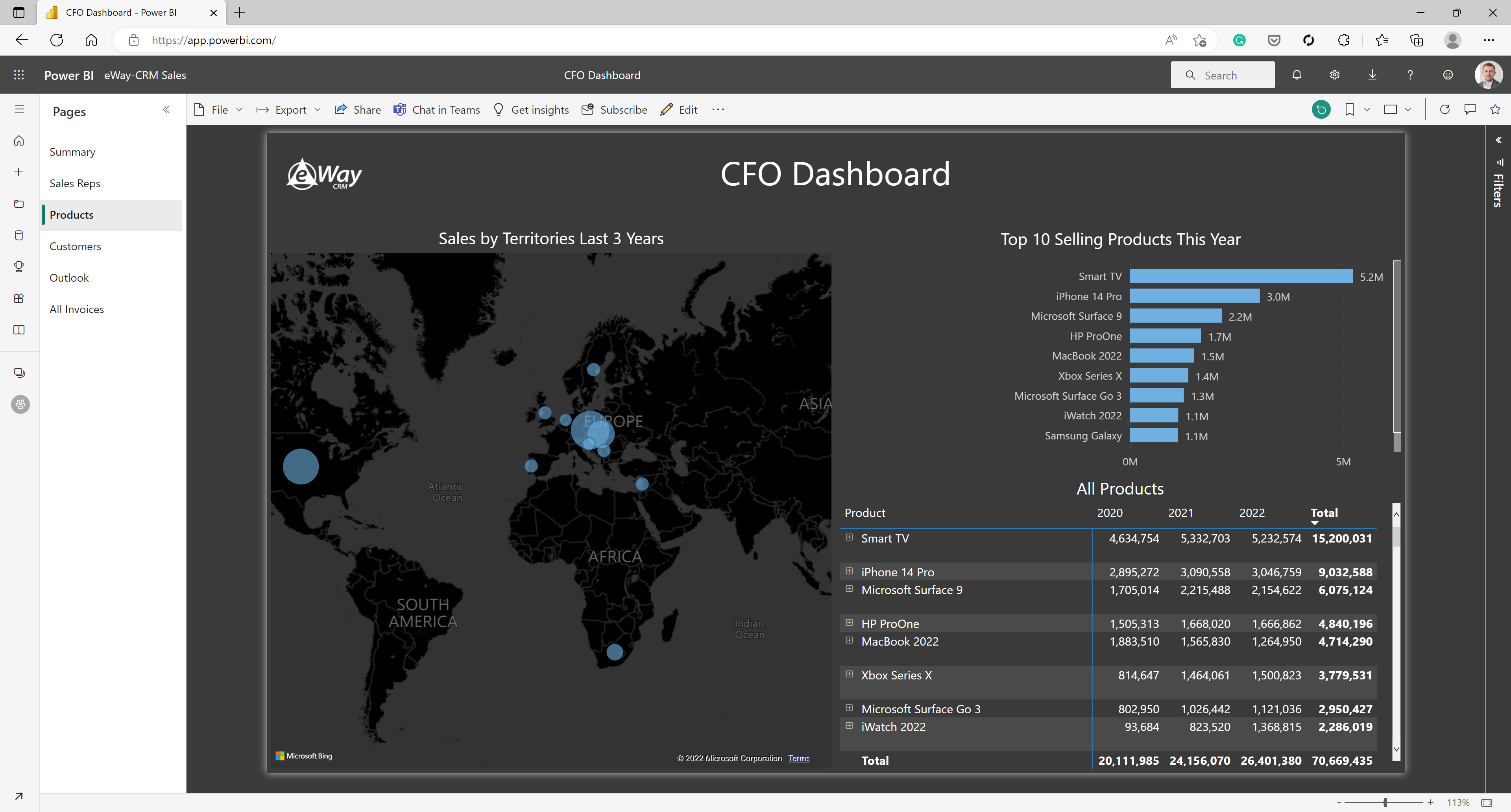The width and height of the screenshot is (1511, 812).
Task: Click browser read aloud icon
Action: point(1171,40)
